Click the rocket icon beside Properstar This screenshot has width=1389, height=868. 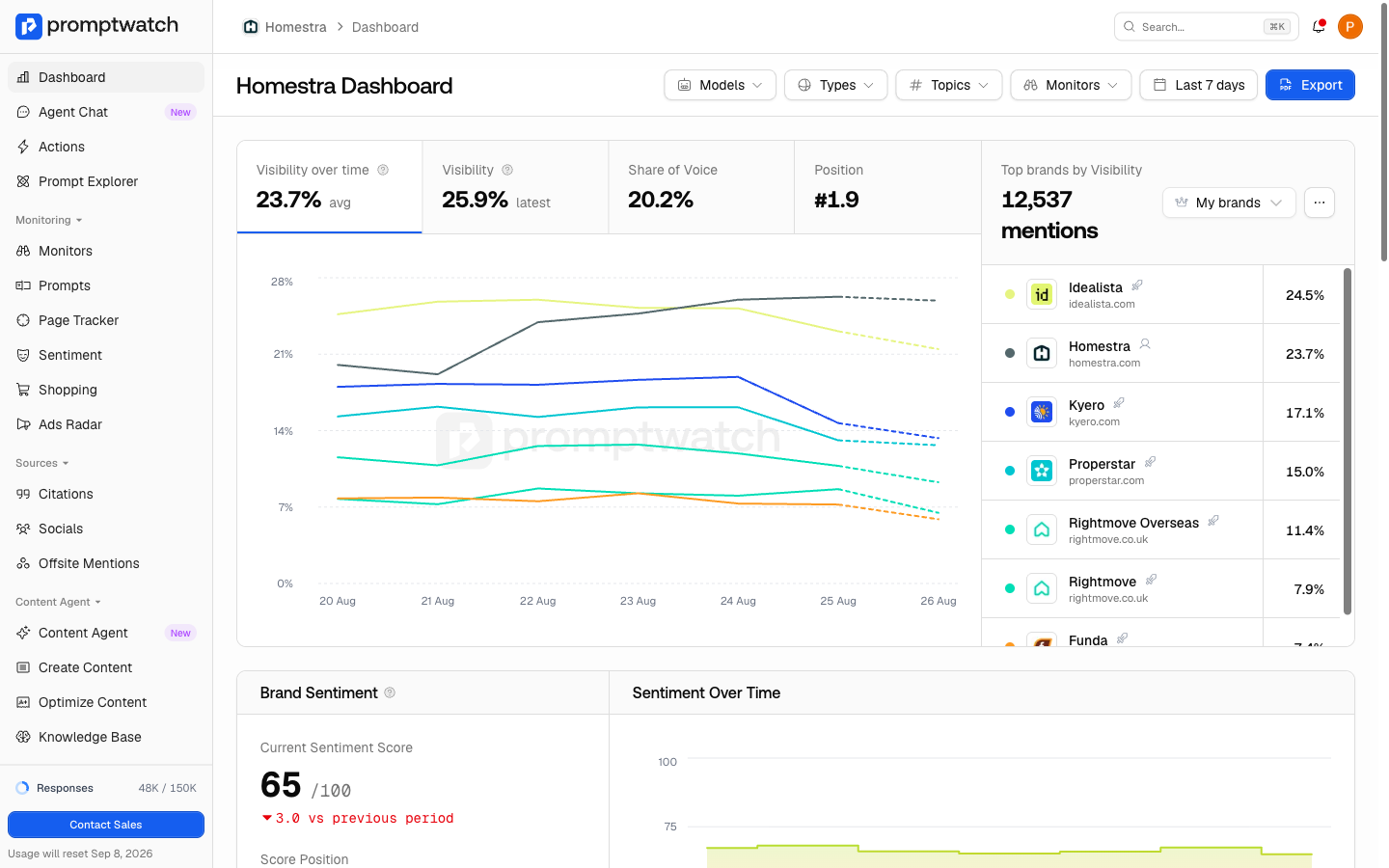tap(1150, 462)
